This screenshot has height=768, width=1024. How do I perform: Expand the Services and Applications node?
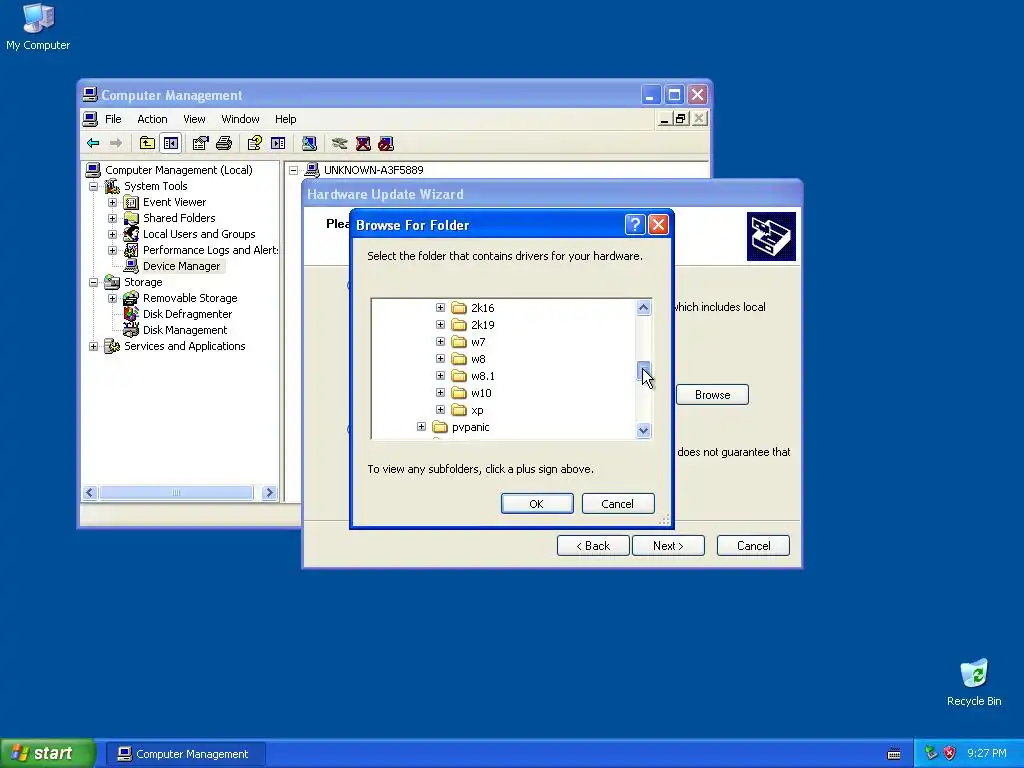click(x=93, y=346)
